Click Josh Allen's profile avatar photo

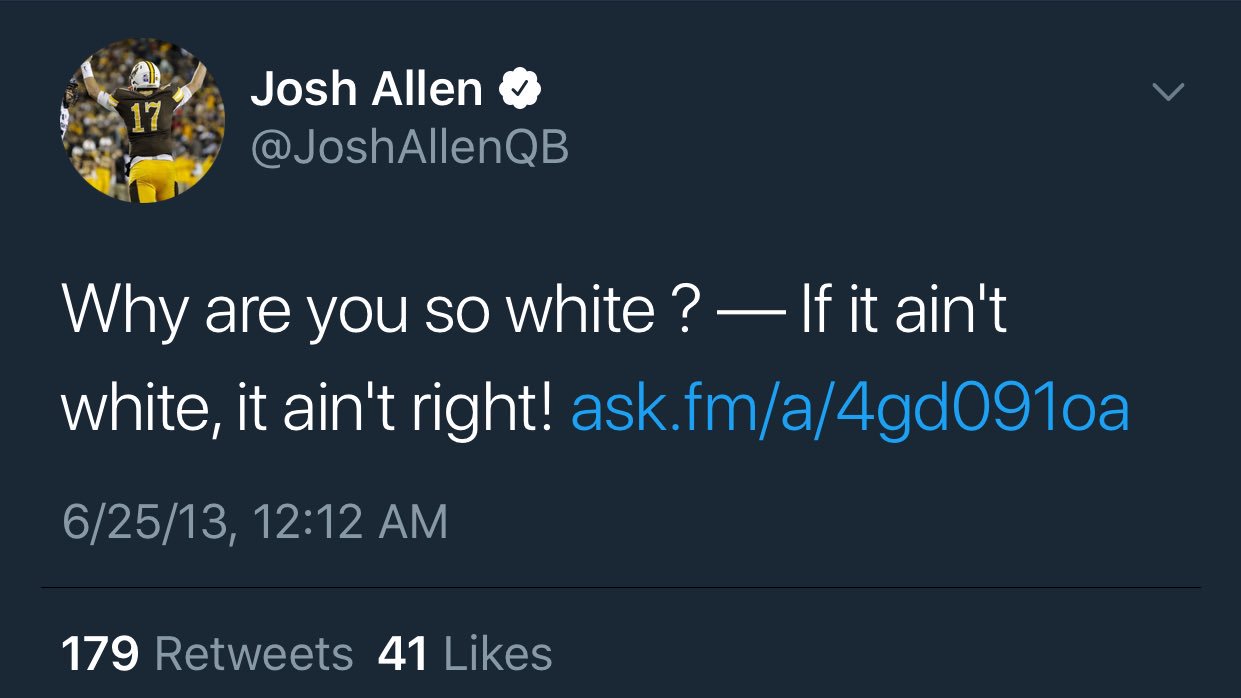click(143, 120)
